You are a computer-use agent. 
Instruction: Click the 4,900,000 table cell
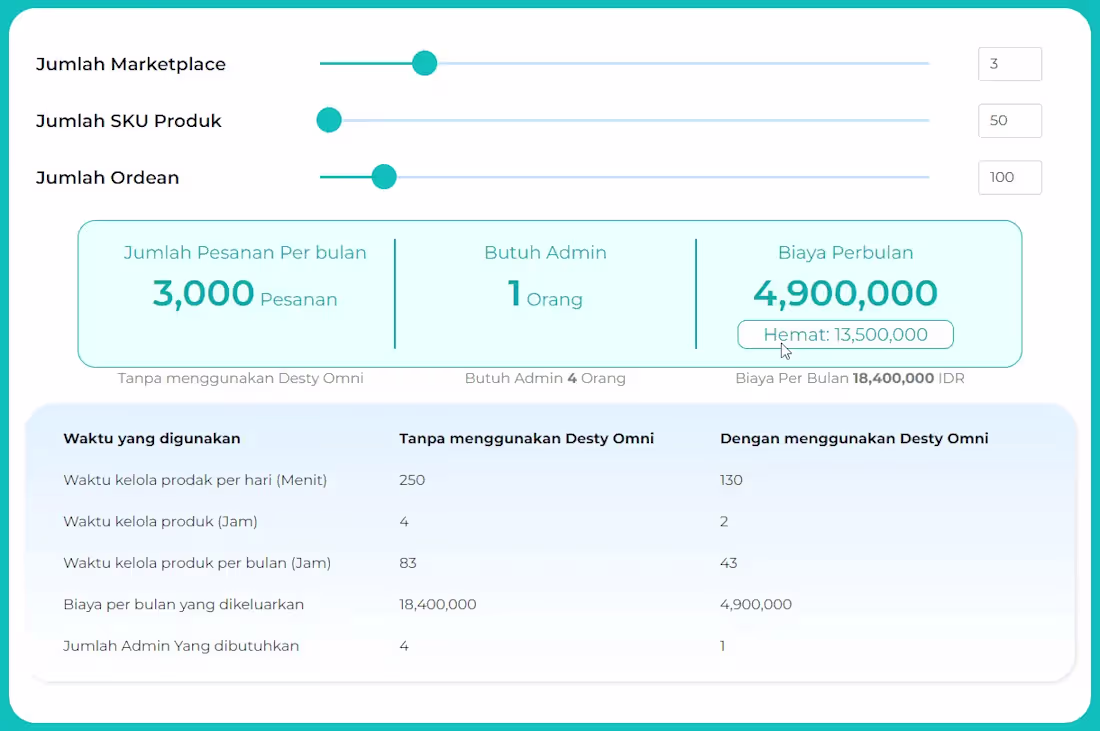click(756, 604)
